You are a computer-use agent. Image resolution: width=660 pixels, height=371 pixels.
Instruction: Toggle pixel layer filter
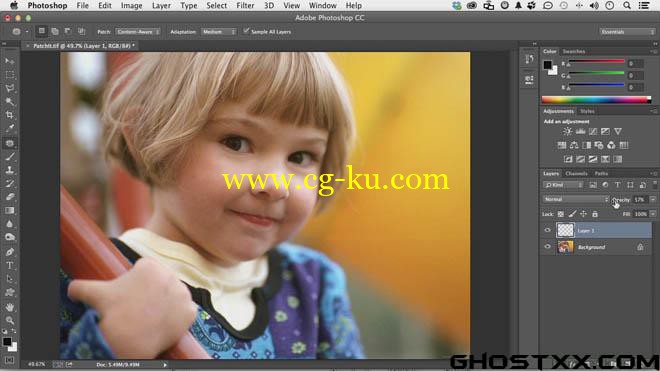coord(593,185)
